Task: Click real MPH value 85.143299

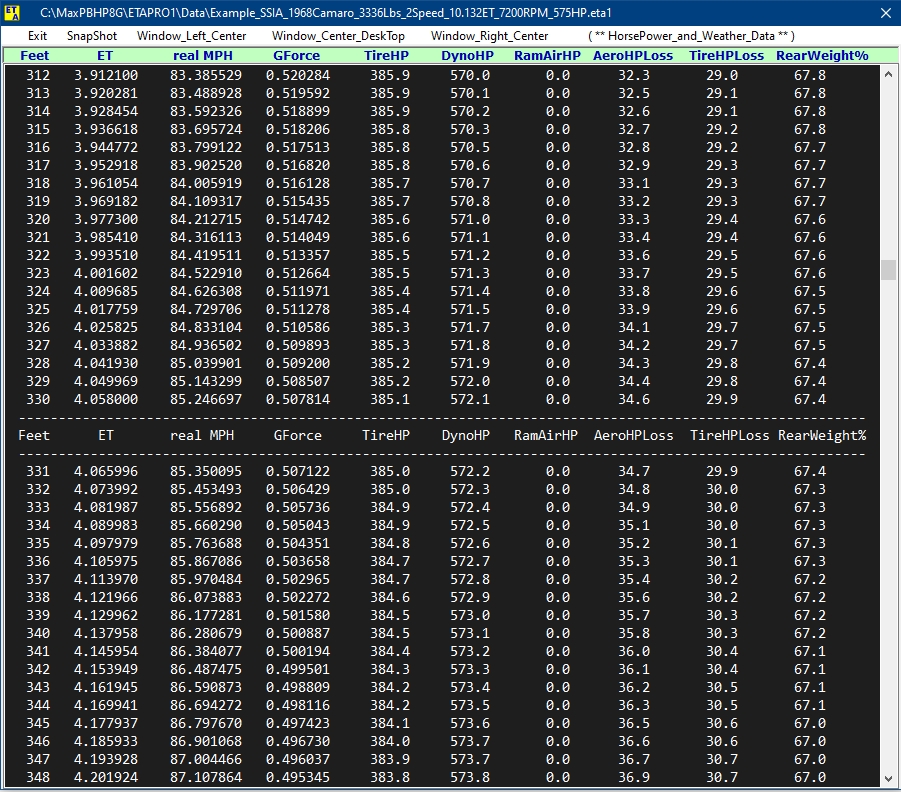Action: (x=206, y=381)
